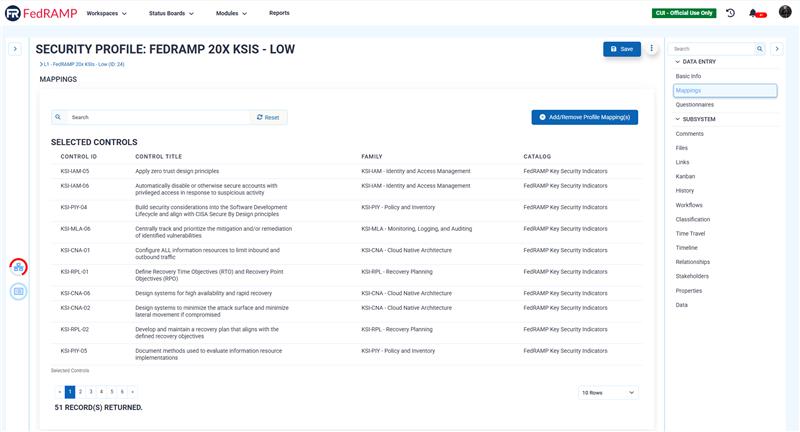Open the Status Boards menu

171,13
